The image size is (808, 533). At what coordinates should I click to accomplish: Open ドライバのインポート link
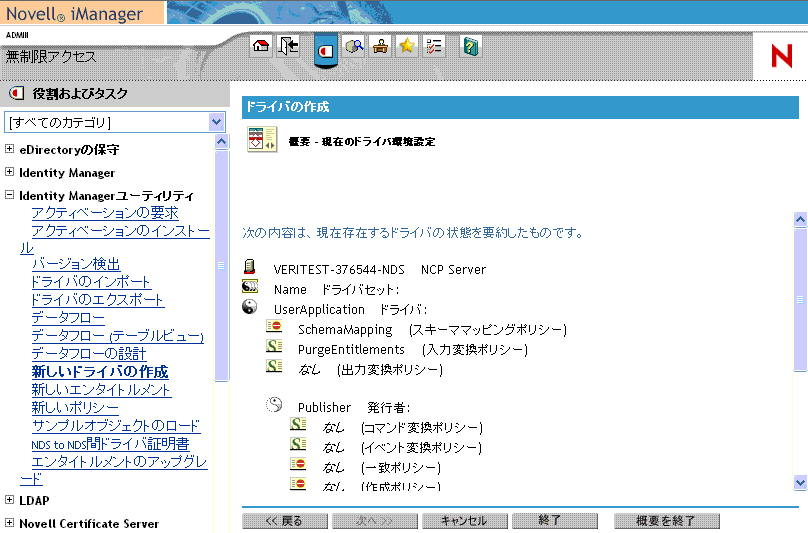[x=91, y=282]
